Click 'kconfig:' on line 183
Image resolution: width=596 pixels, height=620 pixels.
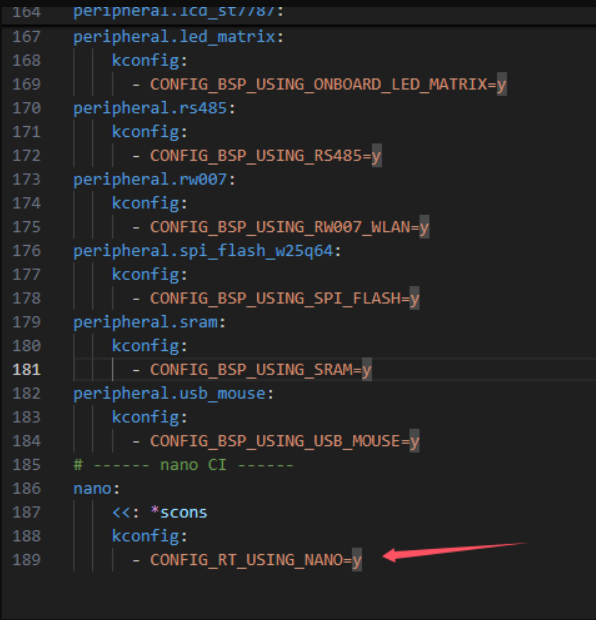click(149, 417)
